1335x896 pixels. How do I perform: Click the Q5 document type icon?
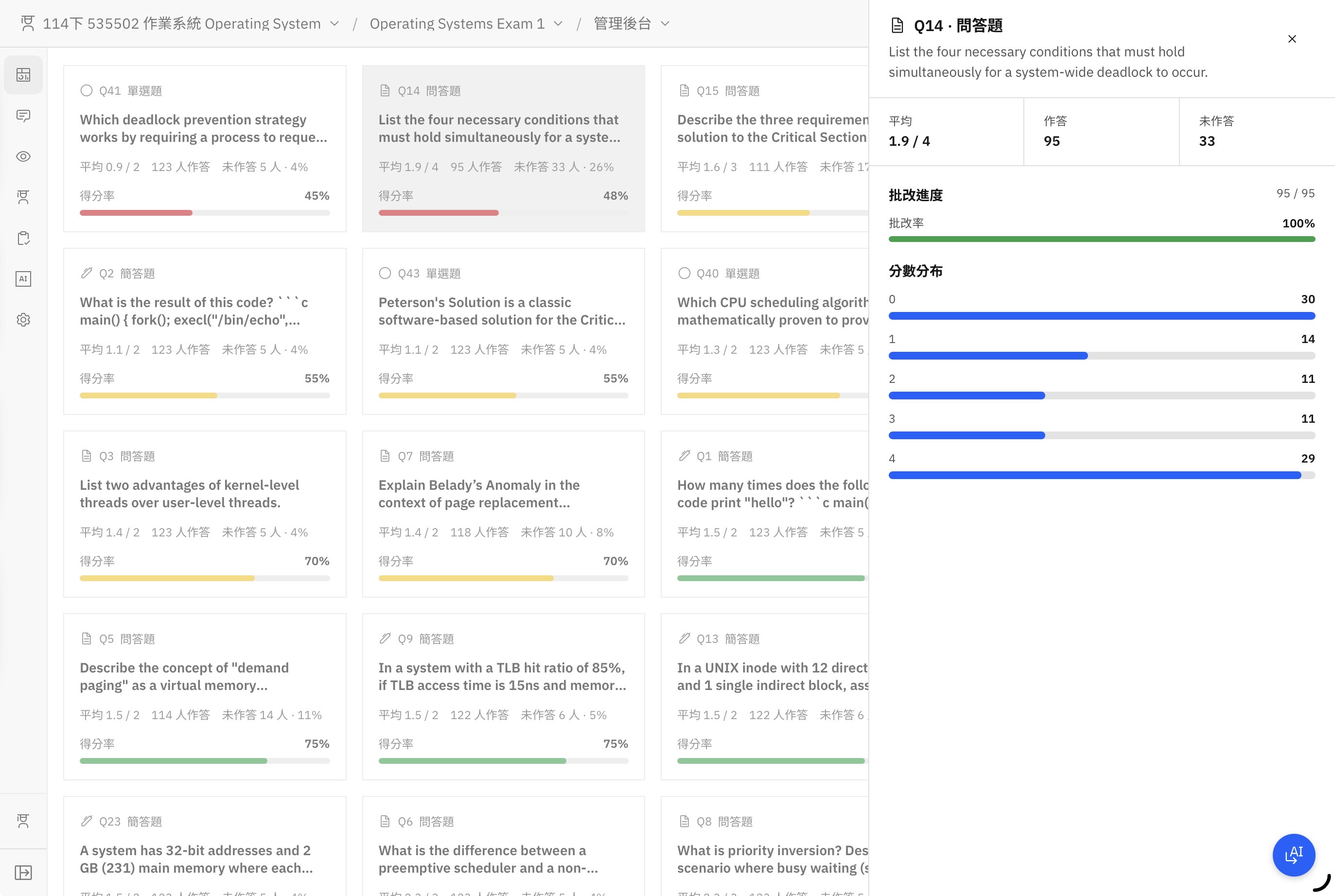[87, 638]
